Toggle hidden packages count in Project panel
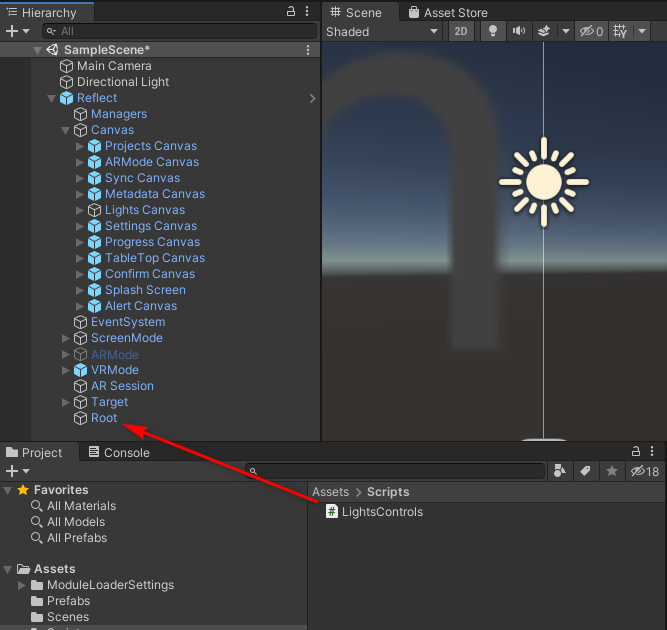667x630 pixels. coord(645,471)
